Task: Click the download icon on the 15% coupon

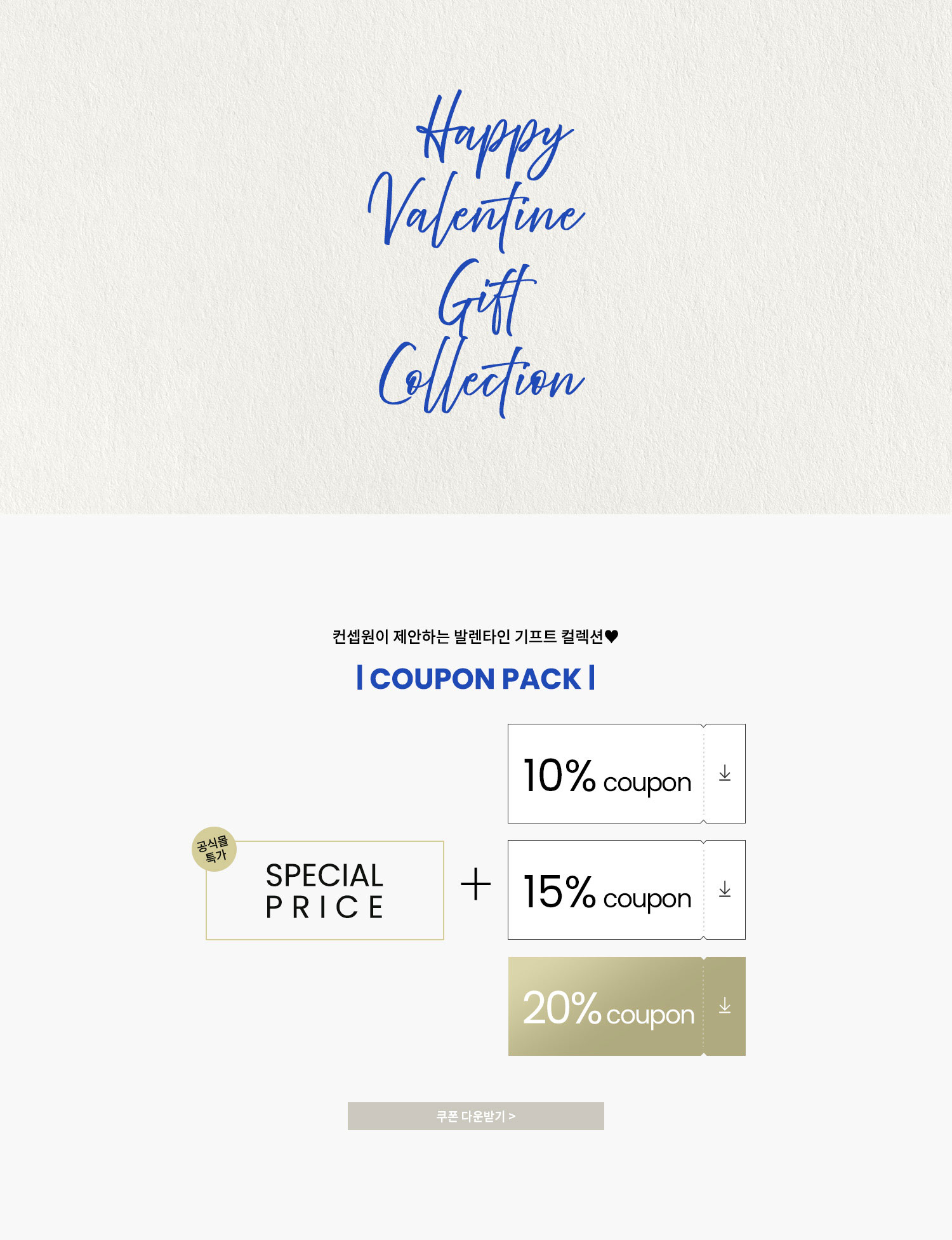Action: (725, 890)
